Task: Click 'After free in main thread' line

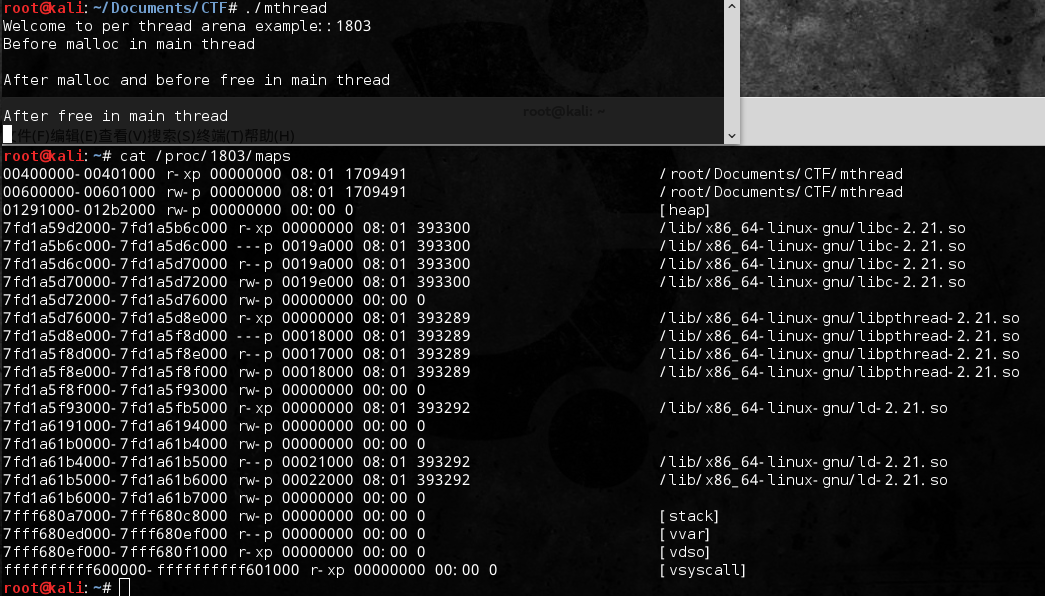Action: [115, 116]
